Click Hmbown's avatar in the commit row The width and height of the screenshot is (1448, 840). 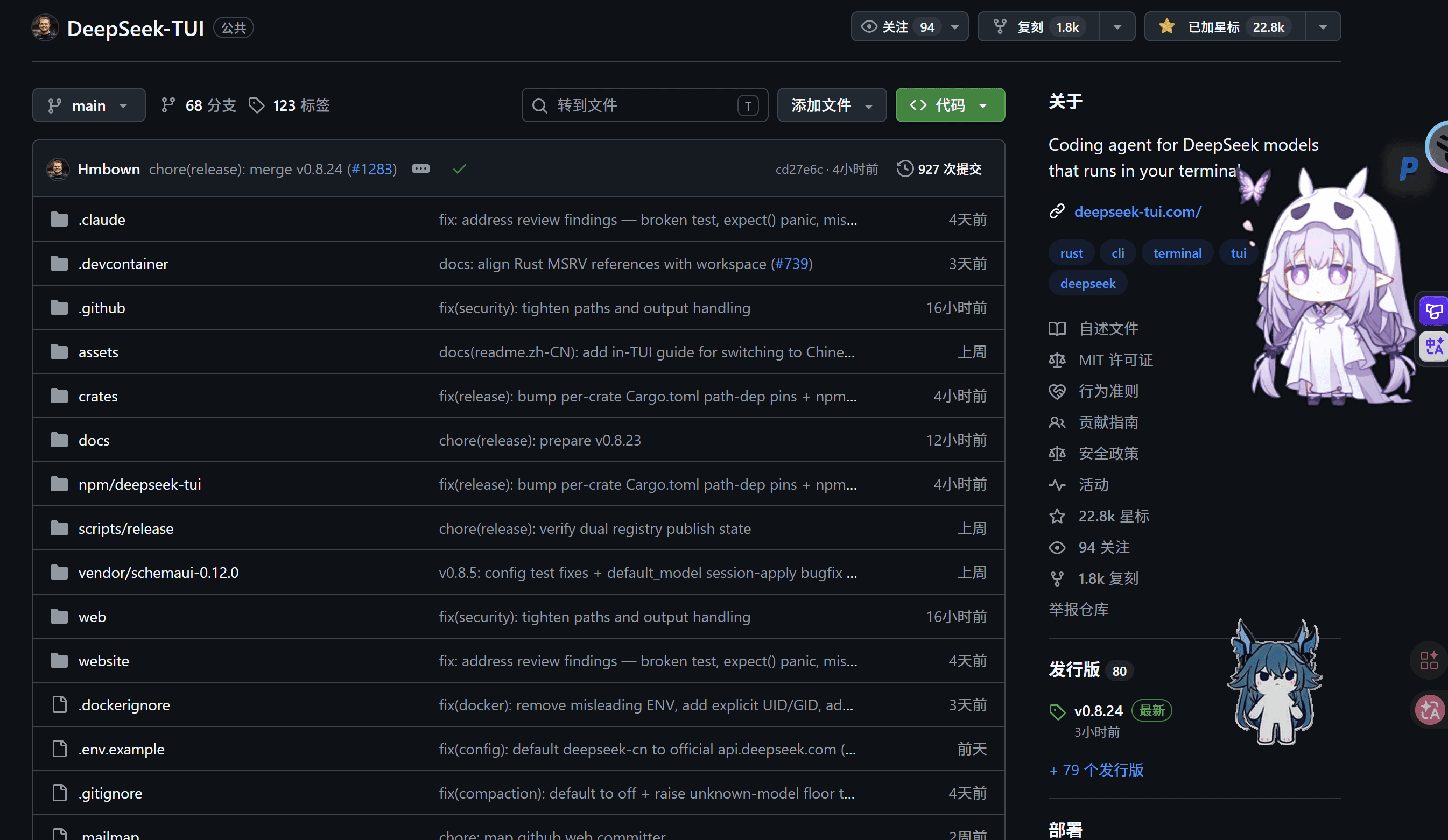point(58,169)
